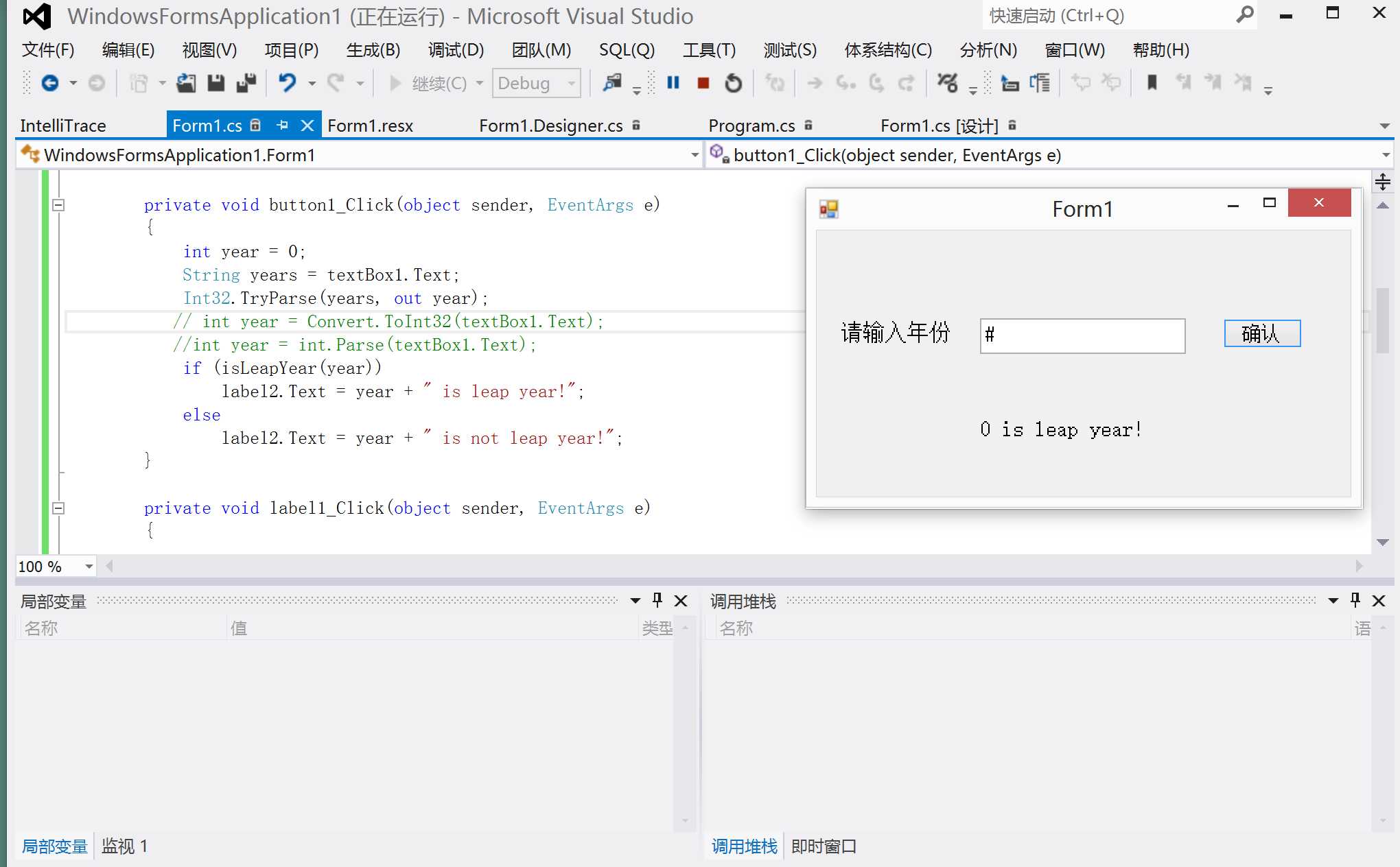Open the zoom 100 % dropdown

(x=89, y=567)
